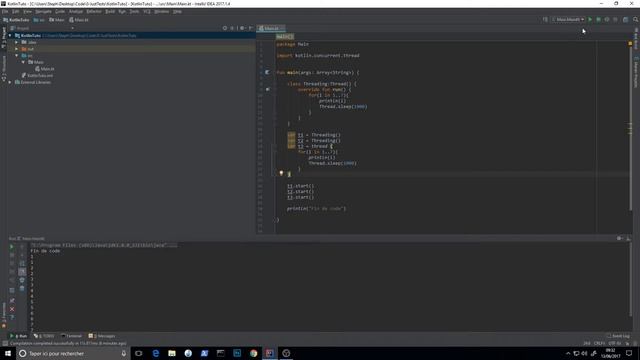This screenshot has height=360, width=640.
Task: Click Collapse All icon in Project panel
Action: coord(232,28)
